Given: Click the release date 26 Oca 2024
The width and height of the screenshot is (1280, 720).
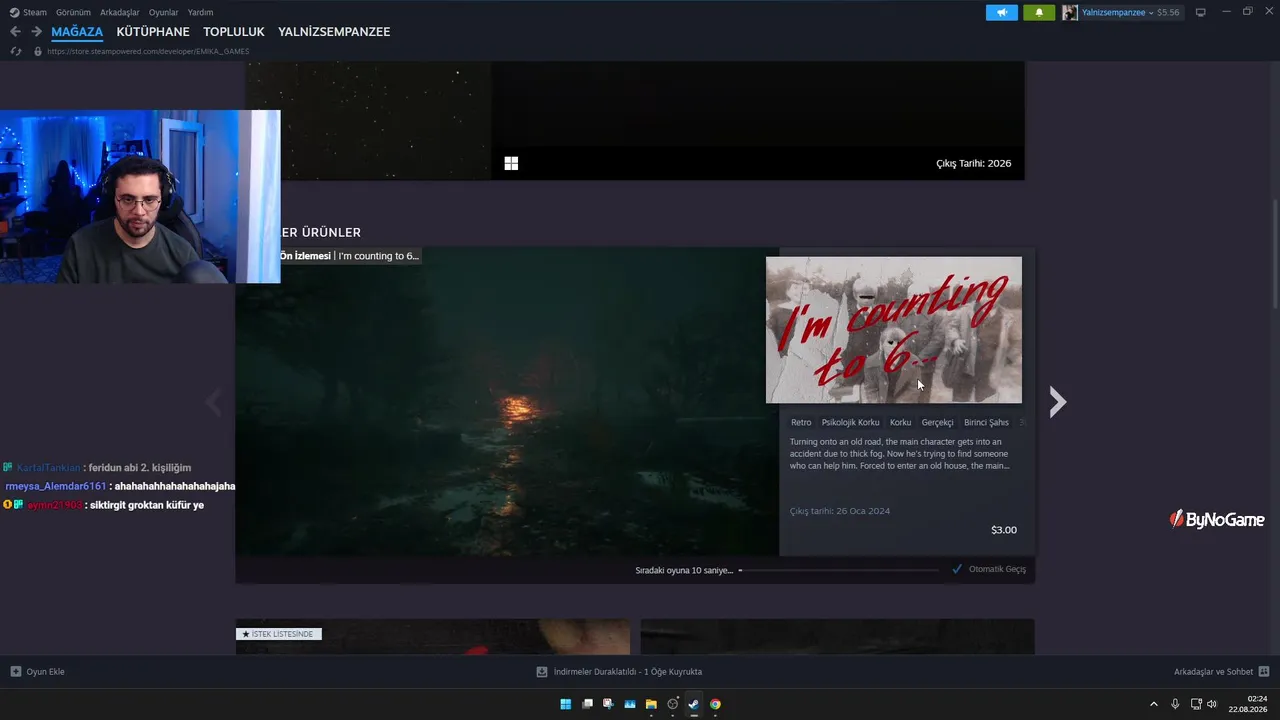Looking at the screenshot, I should pos(840,511).
